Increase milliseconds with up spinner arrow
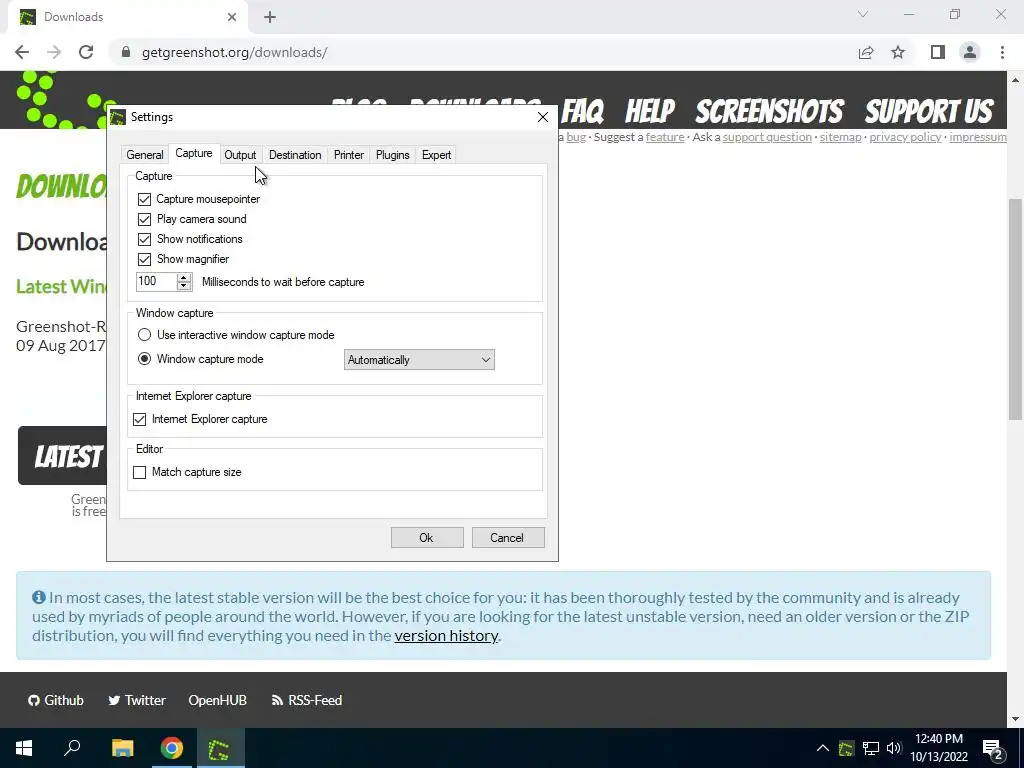This screenshot has width=1024, height=768. (x=184, y=278)
